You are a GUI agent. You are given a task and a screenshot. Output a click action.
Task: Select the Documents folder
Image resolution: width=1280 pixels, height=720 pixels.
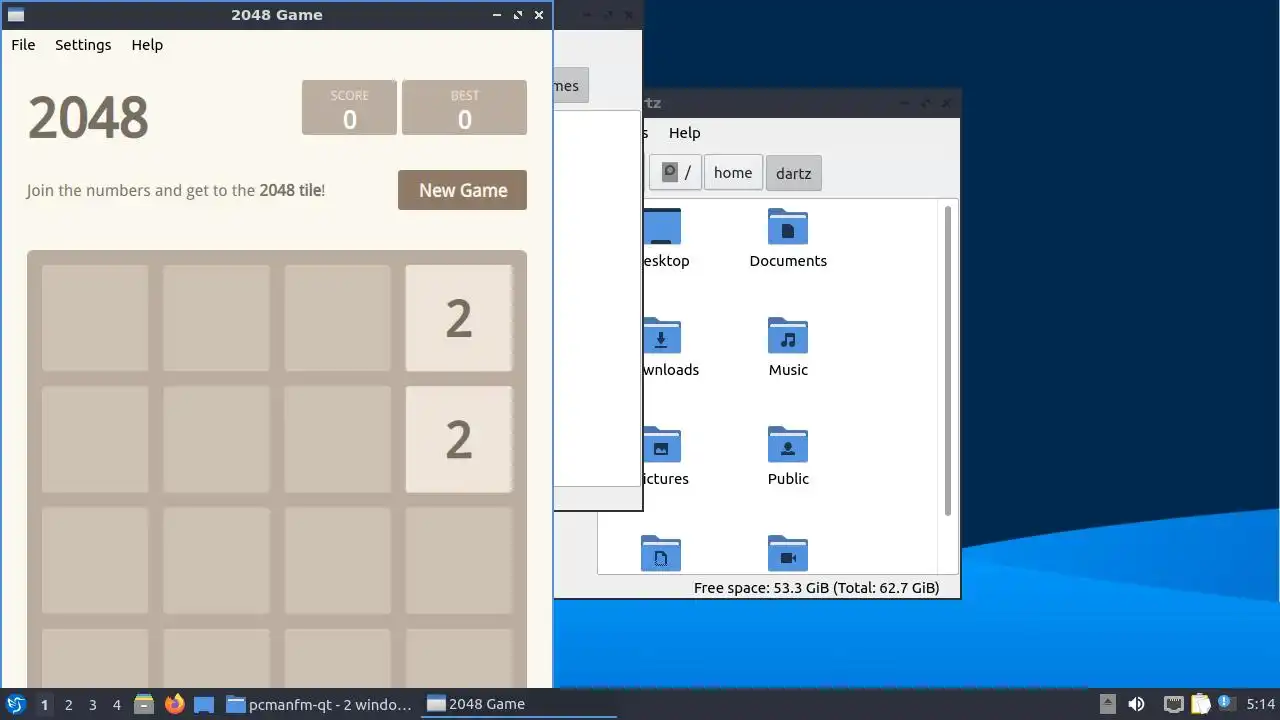point(788,239)
